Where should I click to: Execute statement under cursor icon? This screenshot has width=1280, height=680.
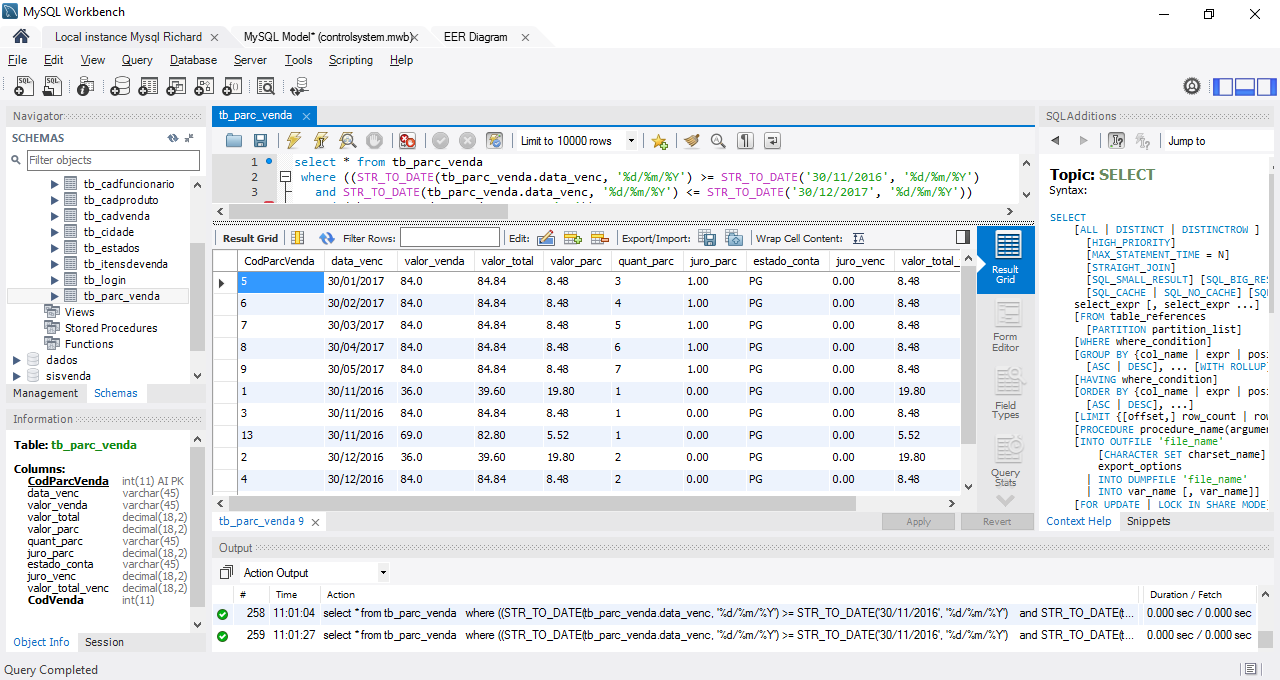(x=321, y=141)
